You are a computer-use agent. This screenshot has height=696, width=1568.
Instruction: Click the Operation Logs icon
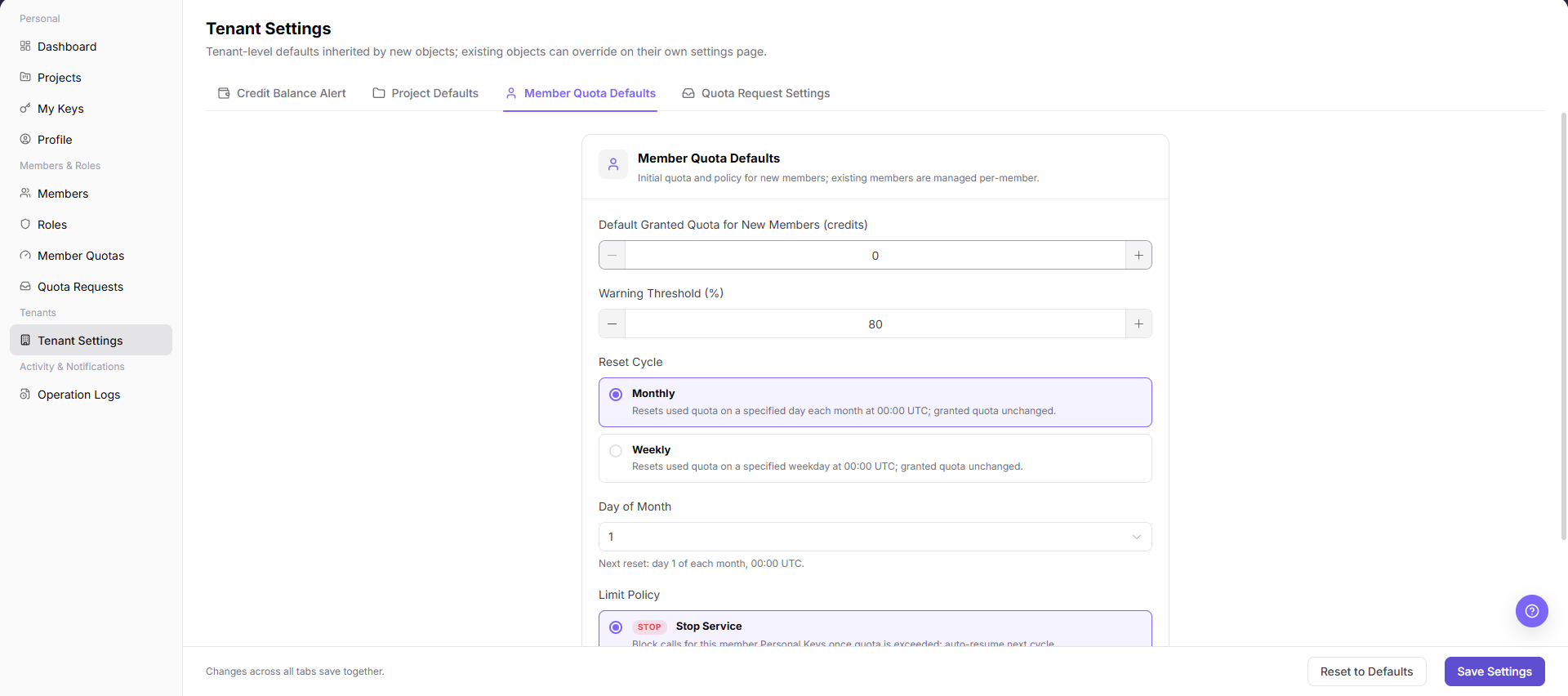click(x=25, y=394)
